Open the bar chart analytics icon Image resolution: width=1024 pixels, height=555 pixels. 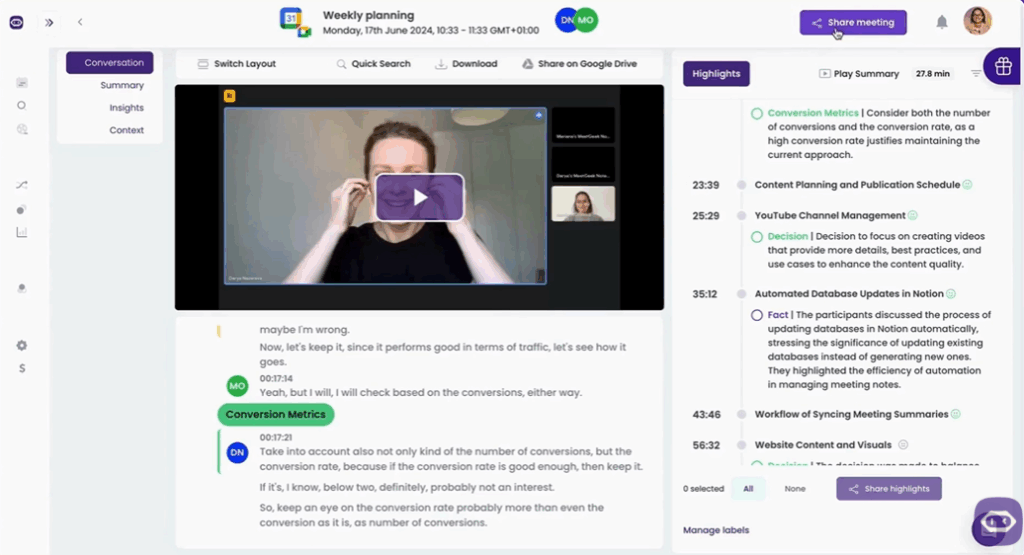tap(22, 232)
